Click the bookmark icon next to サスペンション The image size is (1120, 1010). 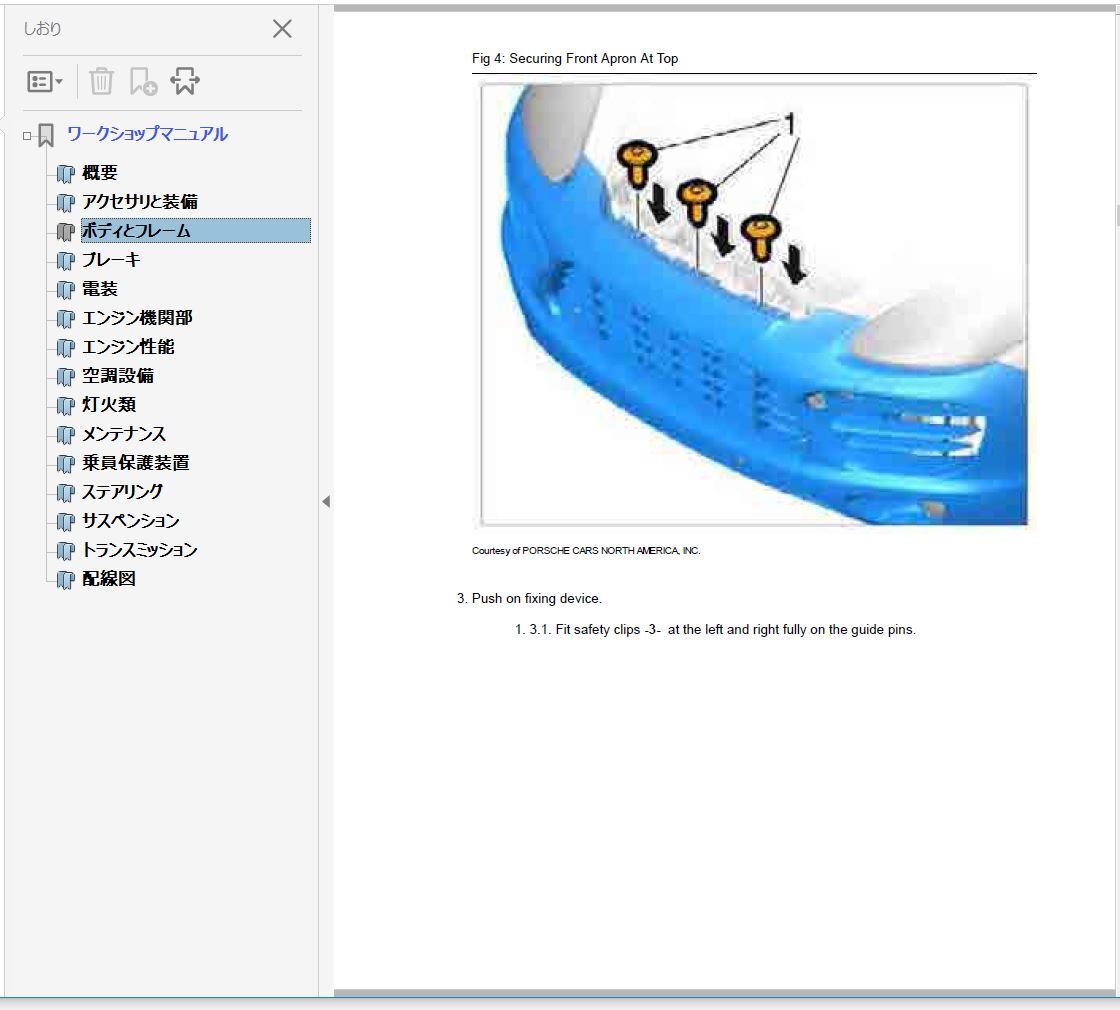[x=66, y=522]
